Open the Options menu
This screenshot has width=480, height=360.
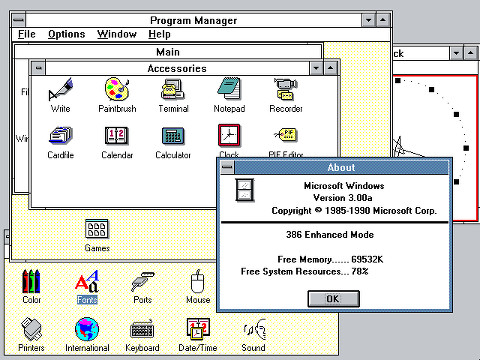click(x=66, y=34)
